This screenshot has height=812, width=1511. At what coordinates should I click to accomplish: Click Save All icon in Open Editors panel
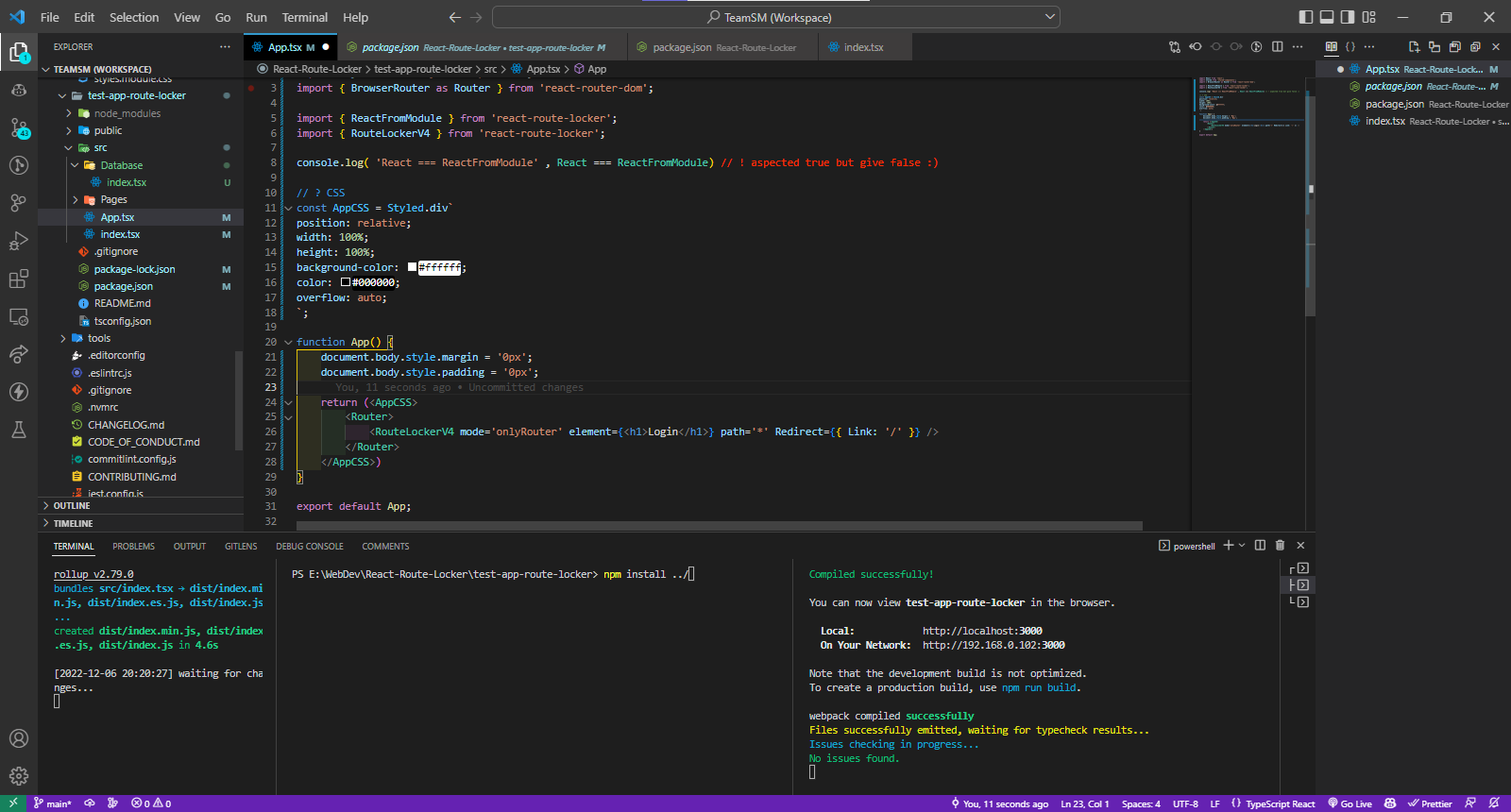pyautogui.click(x=1454, y=46)
